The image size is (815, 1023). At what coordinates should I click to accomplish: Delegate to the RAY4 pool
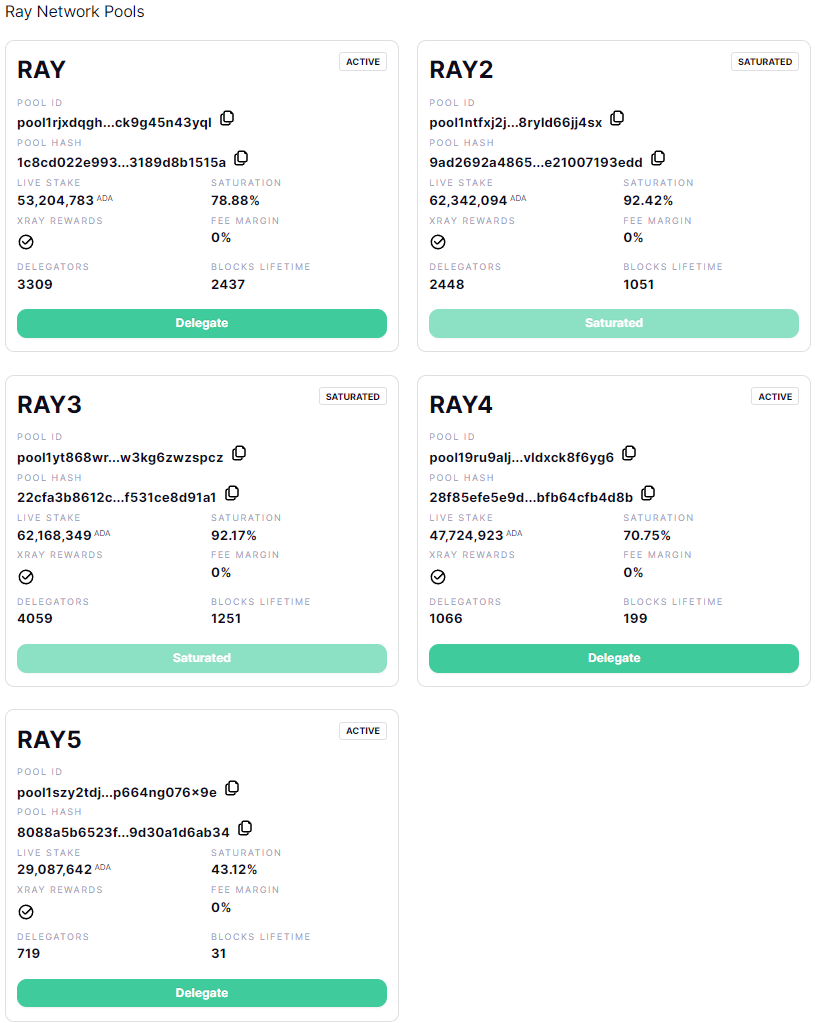coord(613,658)
